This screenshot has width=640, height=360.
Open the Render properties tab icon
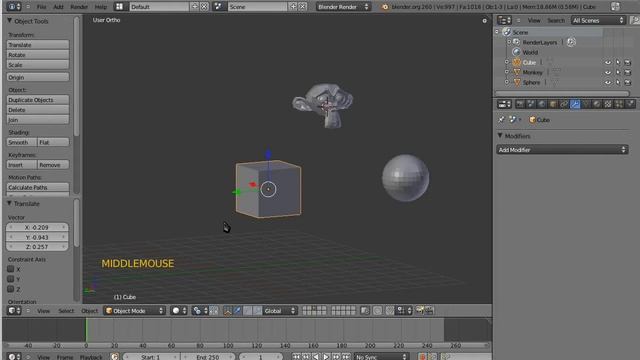tap(520, 104)
